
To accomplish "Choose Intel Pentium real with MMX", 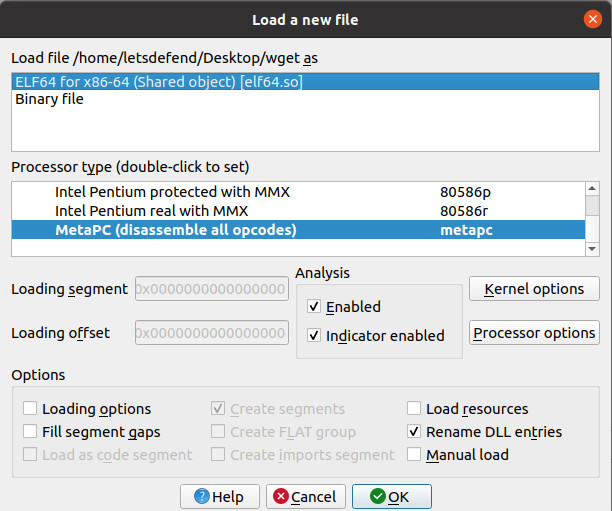I will (x=151, y=211).
